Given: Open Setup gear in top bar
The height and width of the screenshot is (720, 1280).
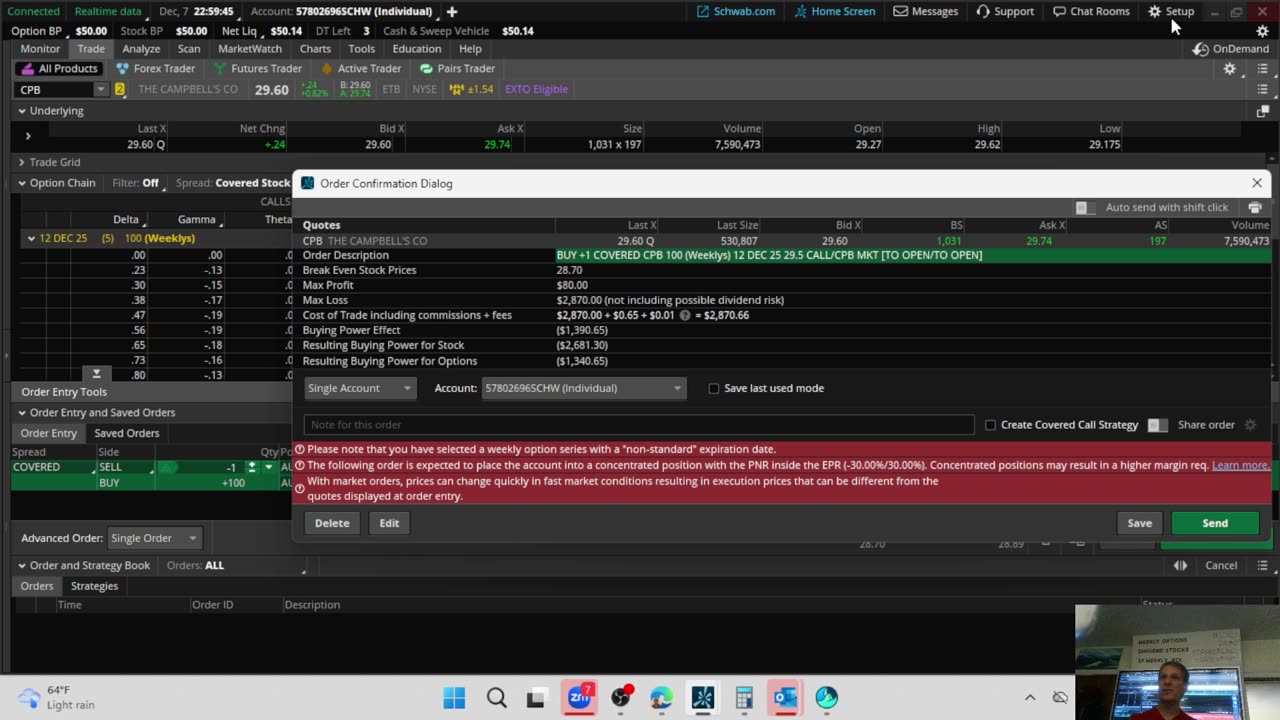Looking at the screenshot, I should click(x=1170, y=11).
